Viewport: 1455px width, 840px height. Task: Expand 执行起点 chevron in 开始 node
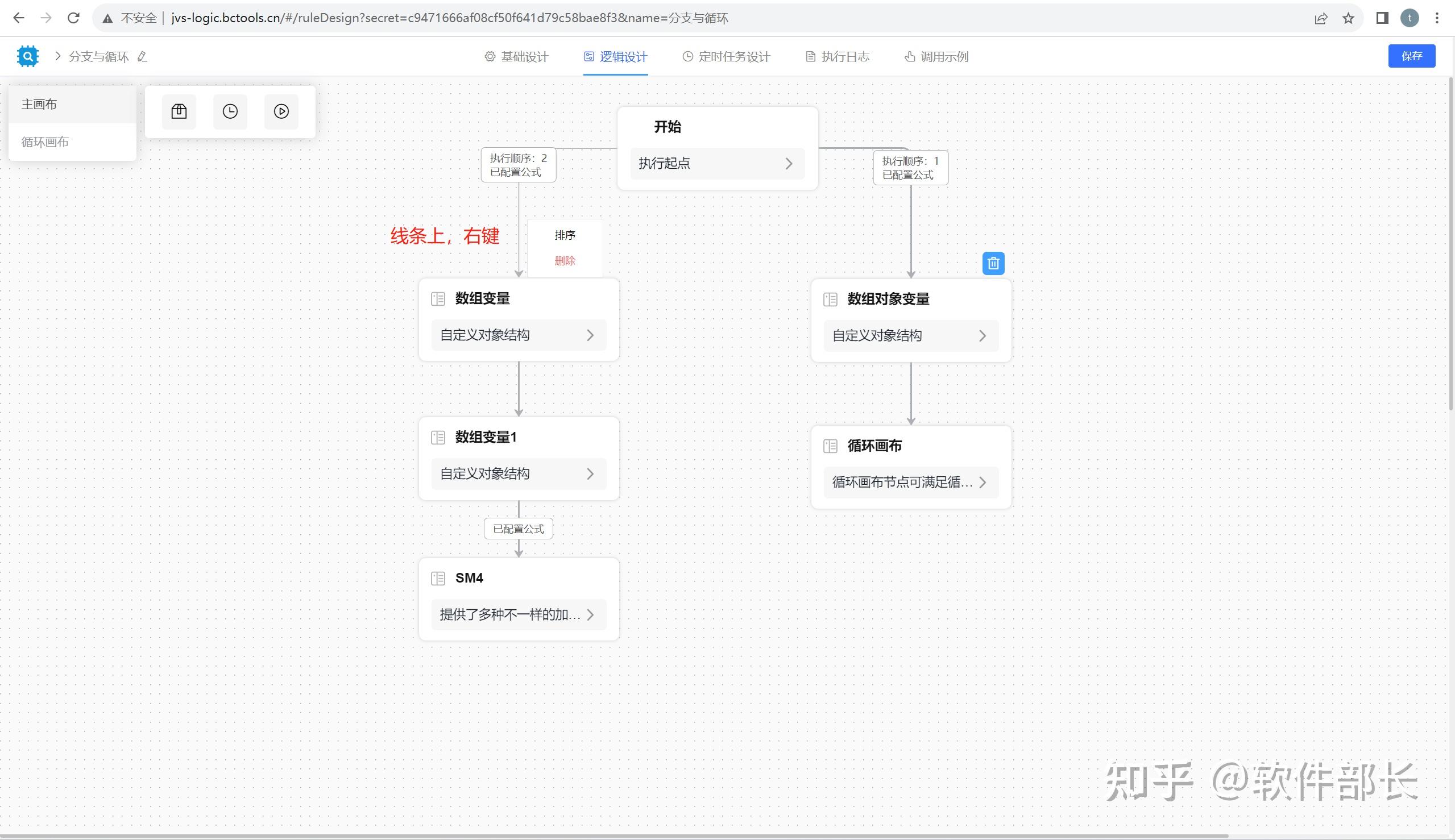tap(789, 163)
